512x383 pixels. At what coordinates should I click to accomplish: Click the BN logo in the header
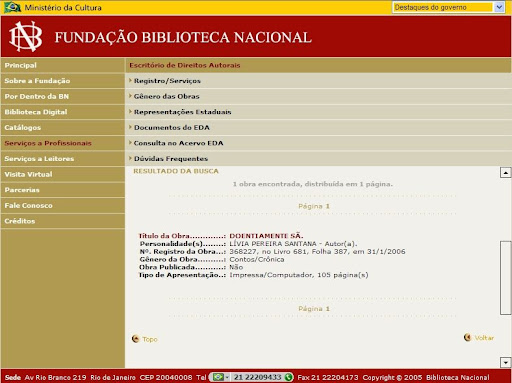[x=26, y=37]
